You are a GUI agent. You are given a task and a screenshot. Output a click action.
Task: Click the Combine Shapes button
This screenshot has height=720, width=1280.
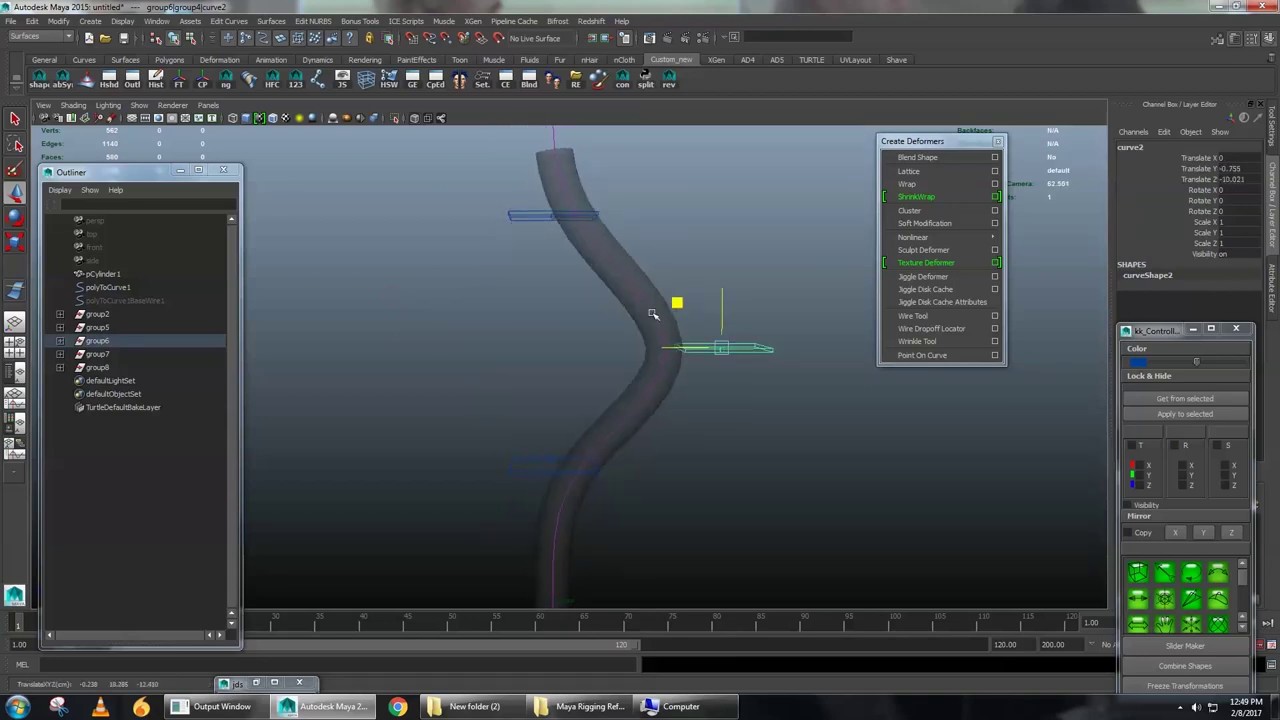pyautogui.click(x=1185, y=666)
